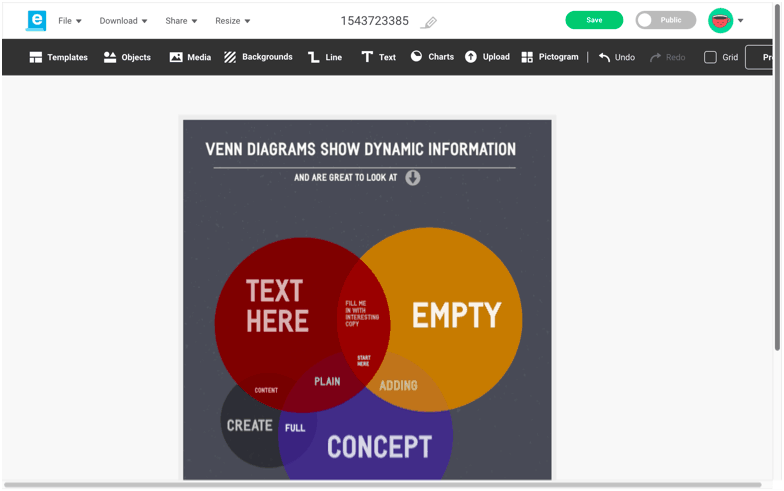784x491 pixels.
Task: Select the "START HERE" small text label
Action: pyautogui.click(x=364, y=361)
